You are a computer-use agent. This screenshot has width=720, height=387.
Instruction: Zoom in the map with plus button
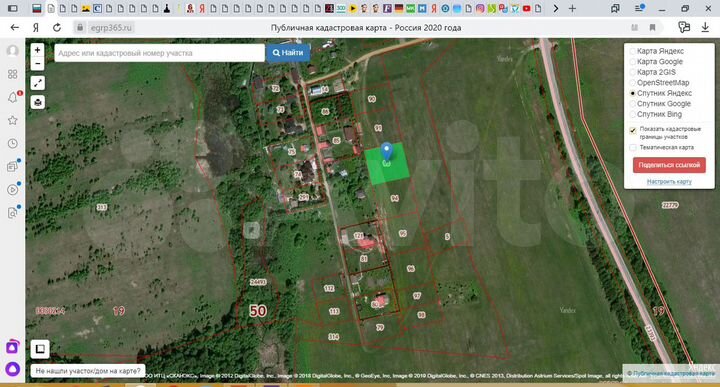[38, 50]
